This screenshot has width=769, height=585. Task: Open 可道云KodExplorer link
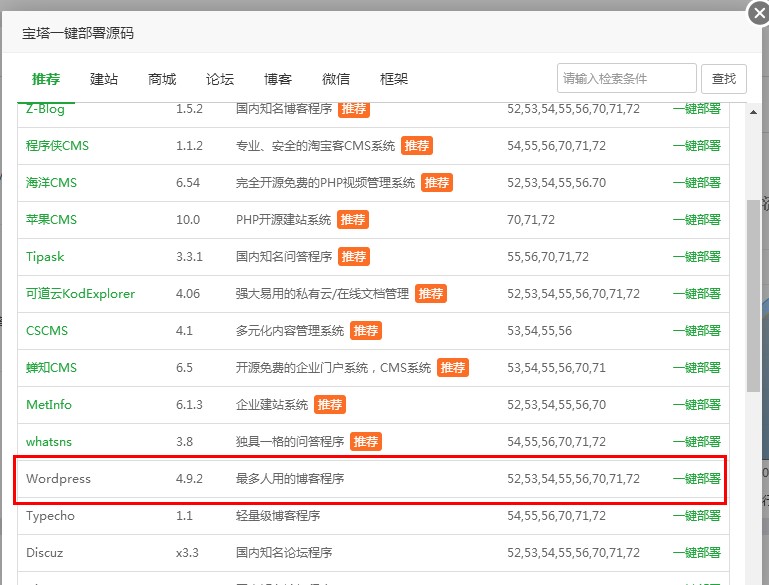coord(80,294)
